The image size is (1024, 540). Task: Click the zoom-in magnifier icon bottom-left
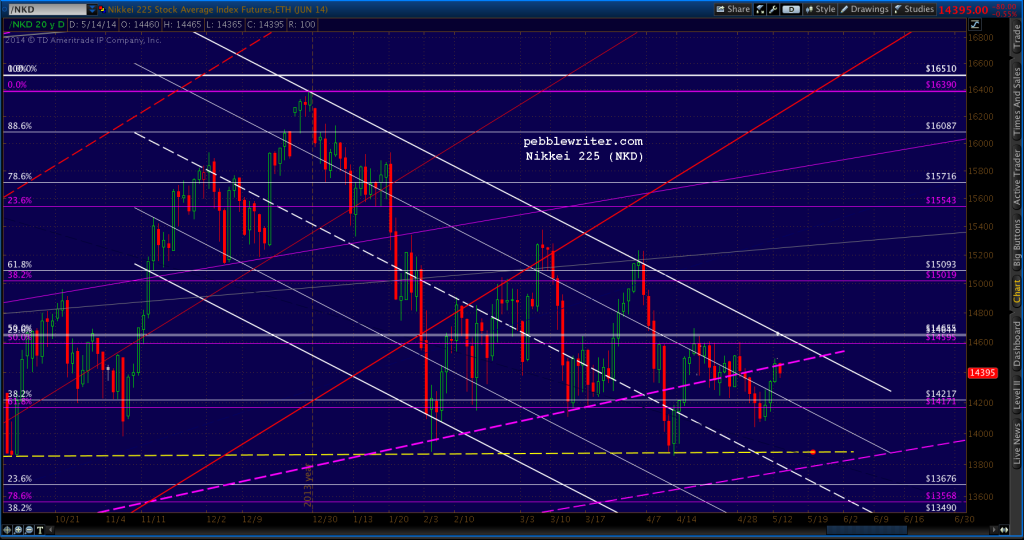click(18, 530)
